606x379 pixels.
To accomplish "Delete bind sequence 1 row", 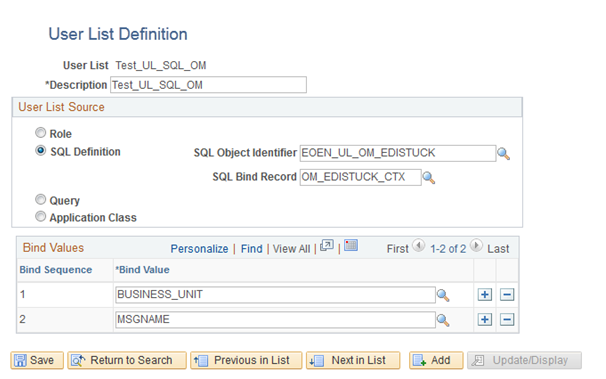I will [507, 295].
